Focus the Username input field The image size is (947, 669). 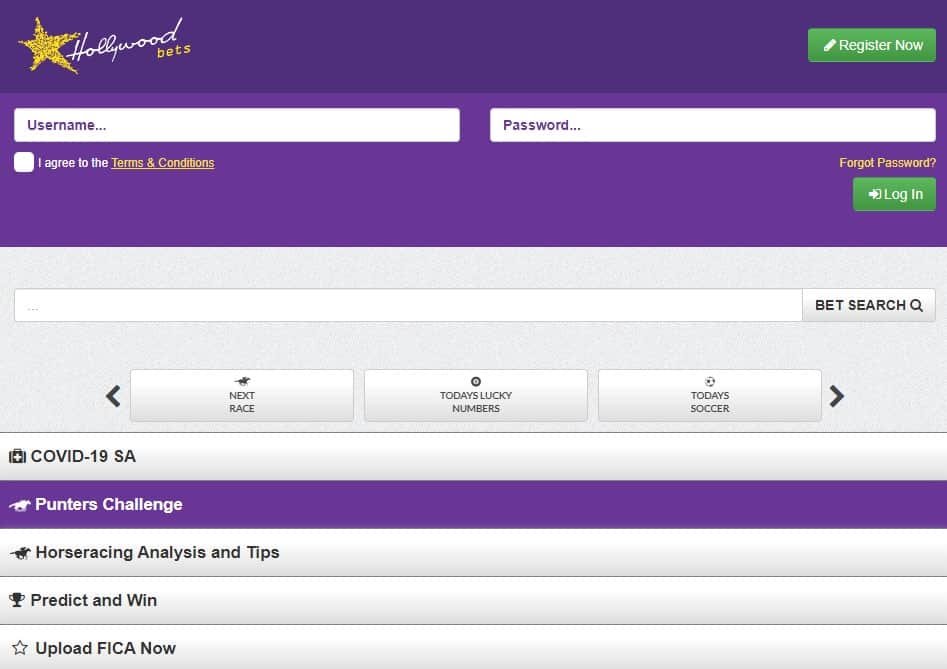[x=237, y=125]
